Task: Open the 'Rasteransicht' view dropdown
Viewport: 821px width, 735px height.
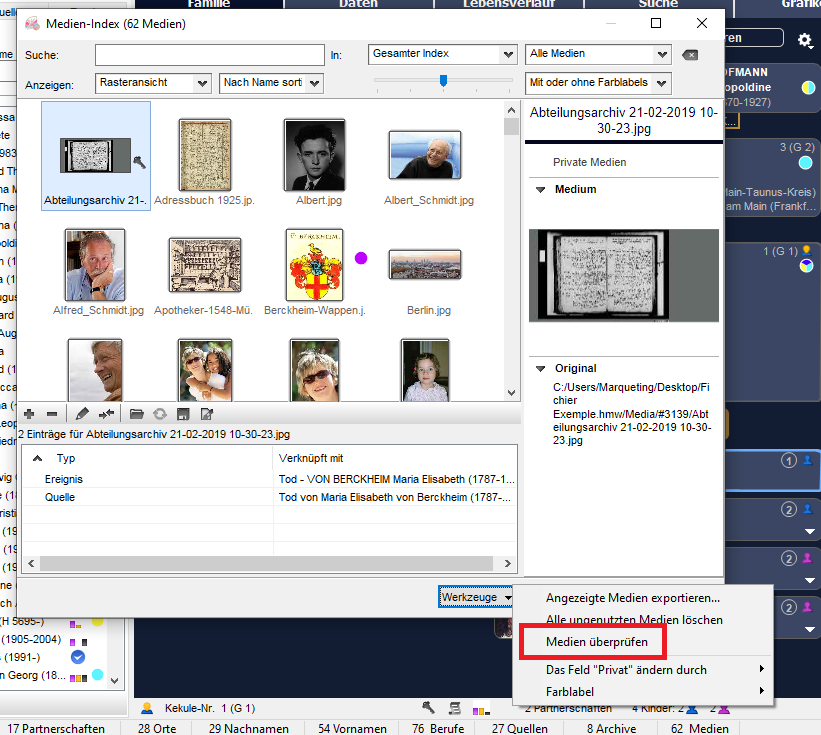Action: [153, 83]
